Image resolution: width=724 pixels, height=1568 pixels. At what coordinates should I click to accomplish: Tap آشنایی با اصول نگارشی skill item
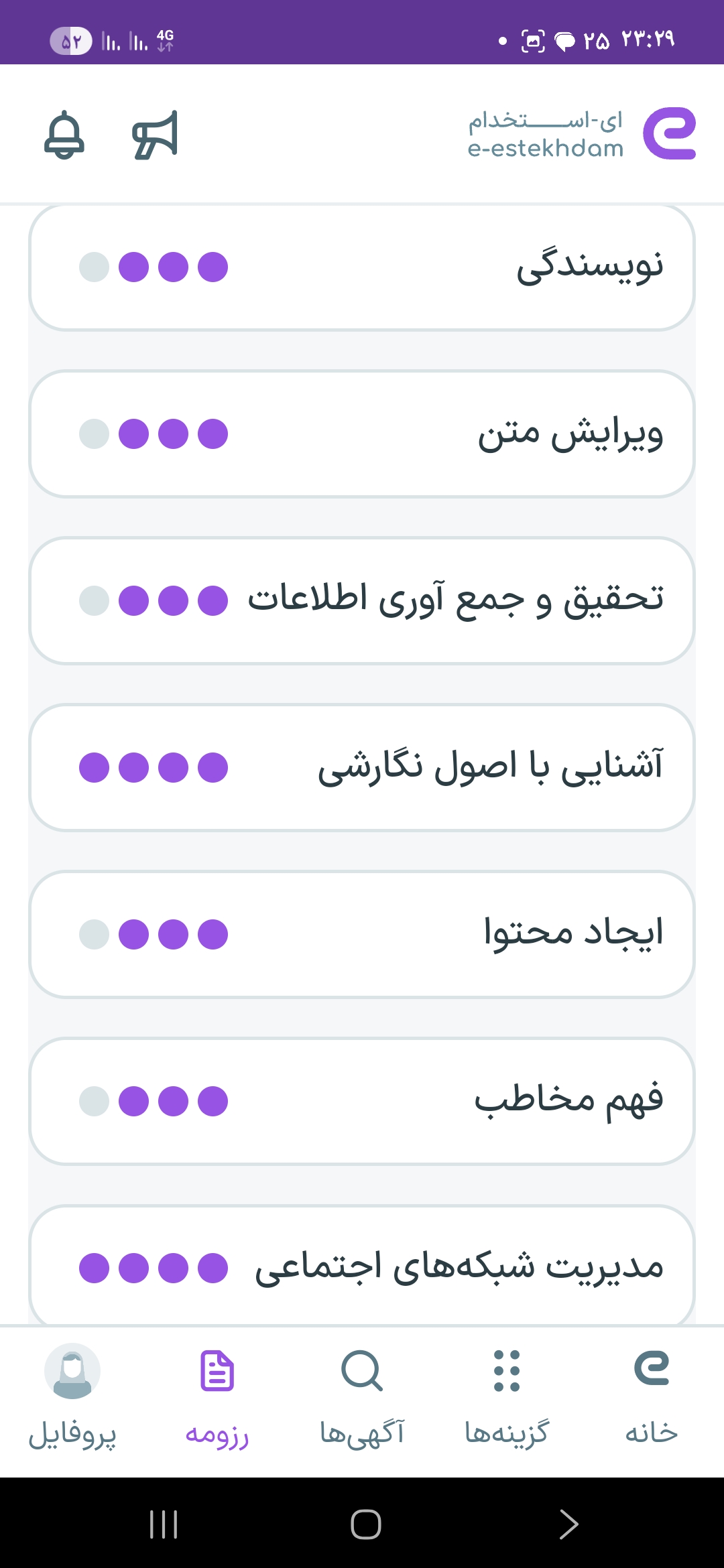(x=490, y=767)
